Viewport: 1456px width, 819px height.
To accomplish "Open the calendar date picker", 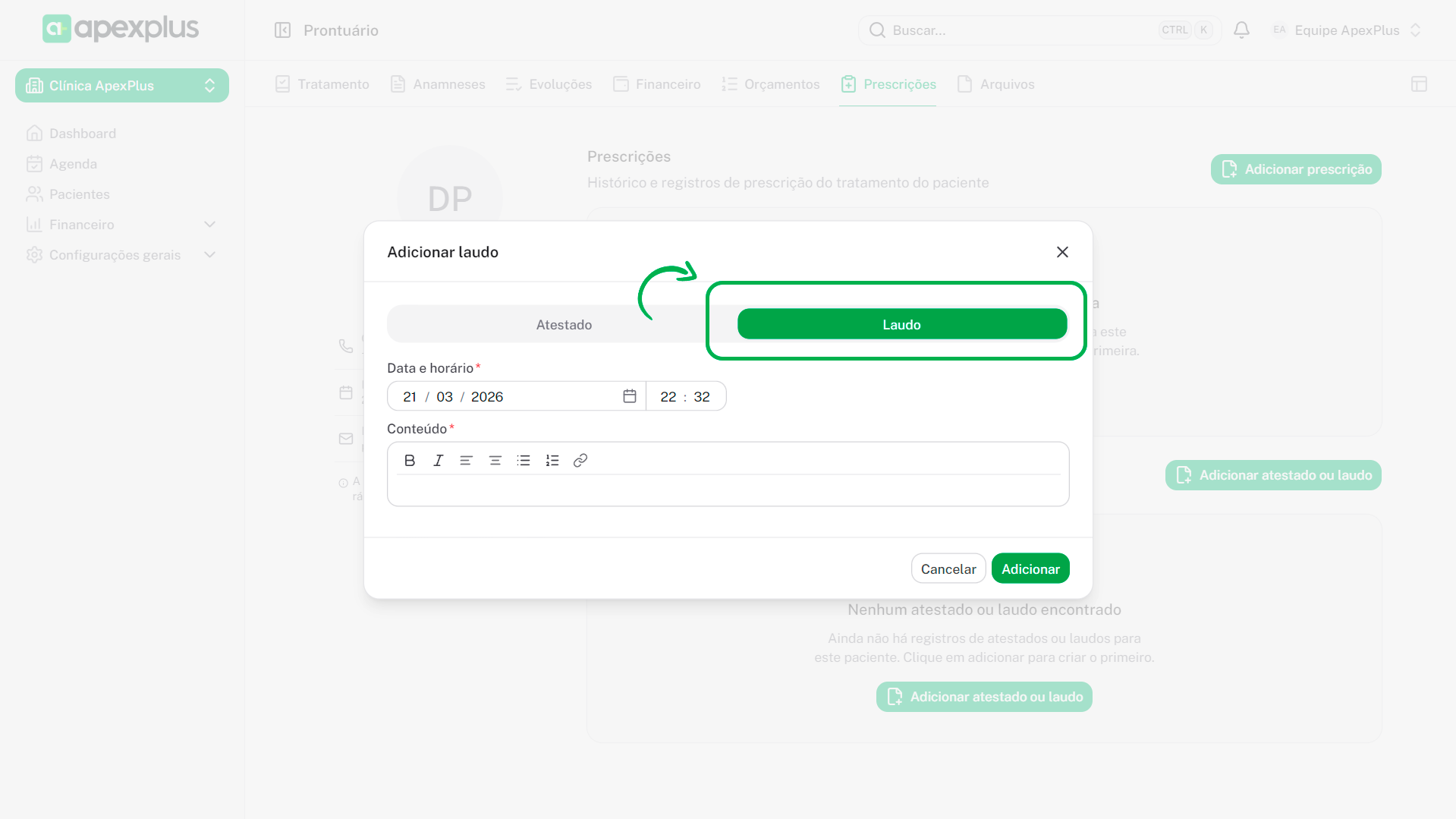I will 629,396.
